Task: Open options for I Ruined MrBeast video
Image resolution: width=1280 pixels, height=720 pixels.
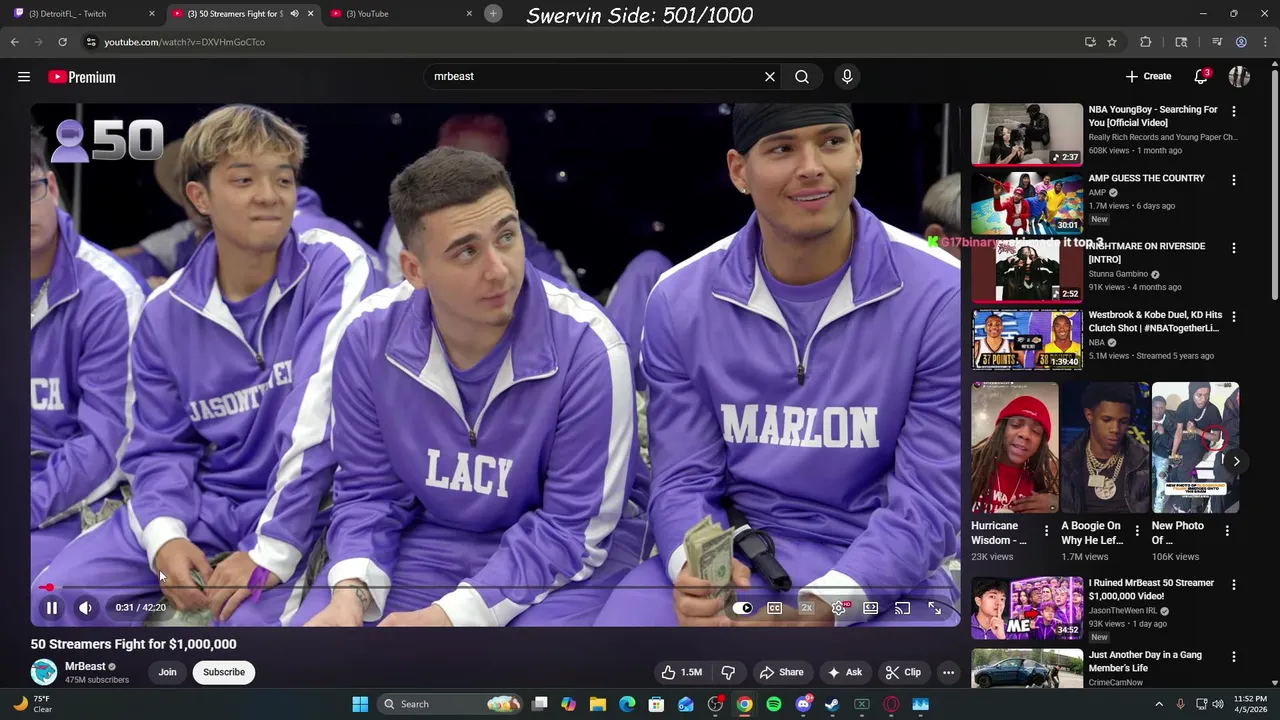Action: click(1233, 585)
